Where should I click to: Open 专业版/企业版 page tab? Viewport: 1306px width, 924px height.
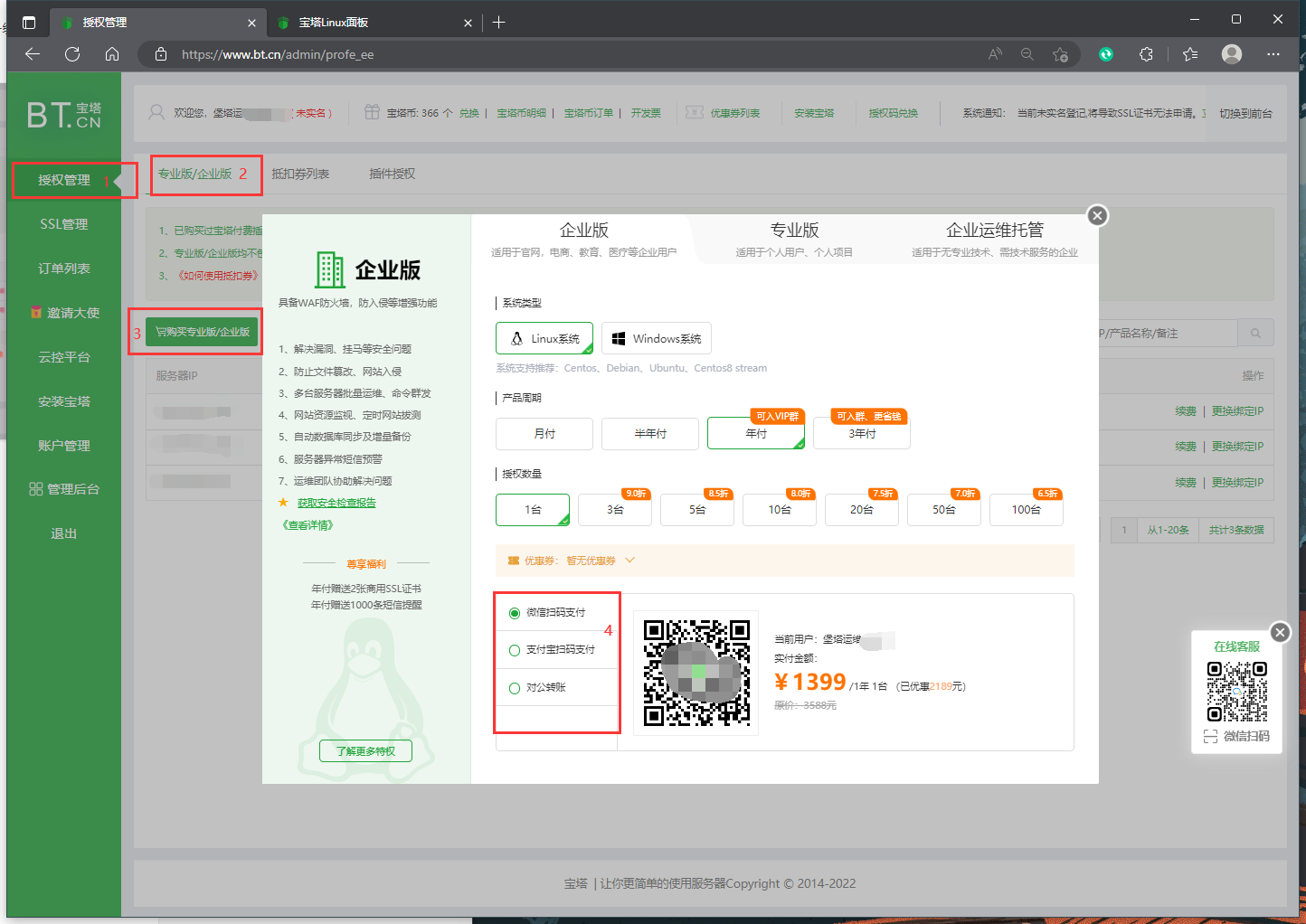coord(194,174)
